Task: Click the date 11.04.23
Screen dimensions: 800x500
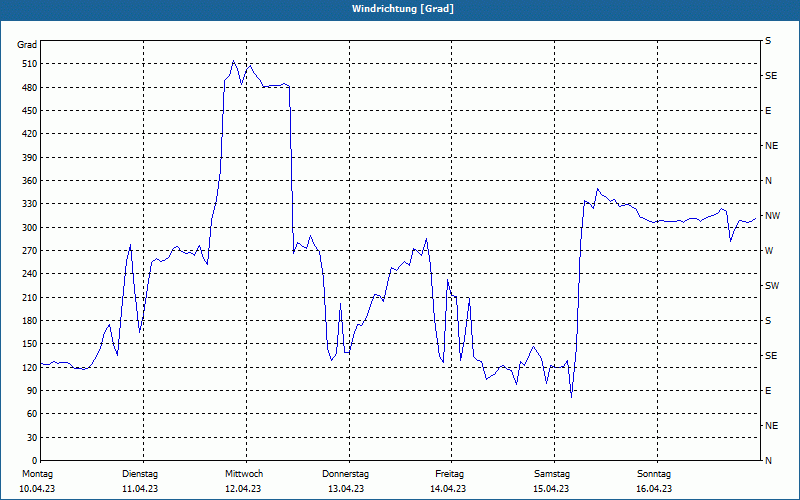Action: [x=140, y=489]
